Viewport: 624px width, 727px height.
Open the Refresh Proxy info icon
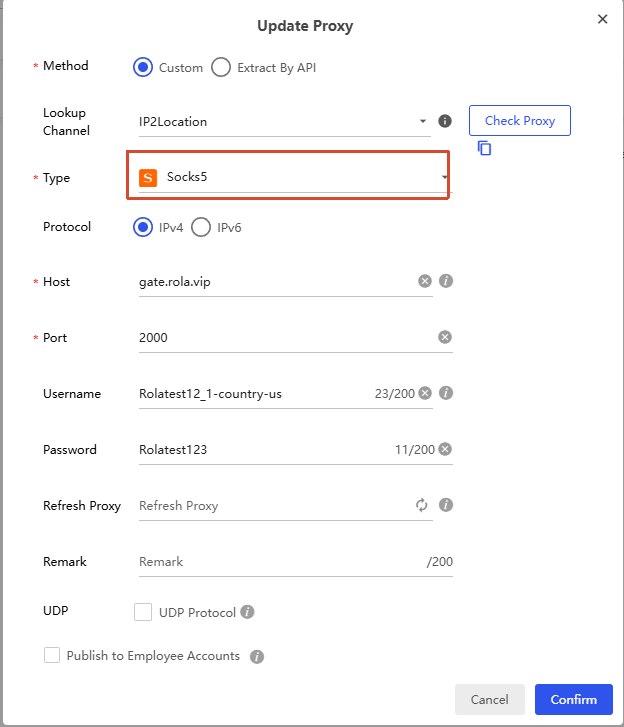click(446, 505)
